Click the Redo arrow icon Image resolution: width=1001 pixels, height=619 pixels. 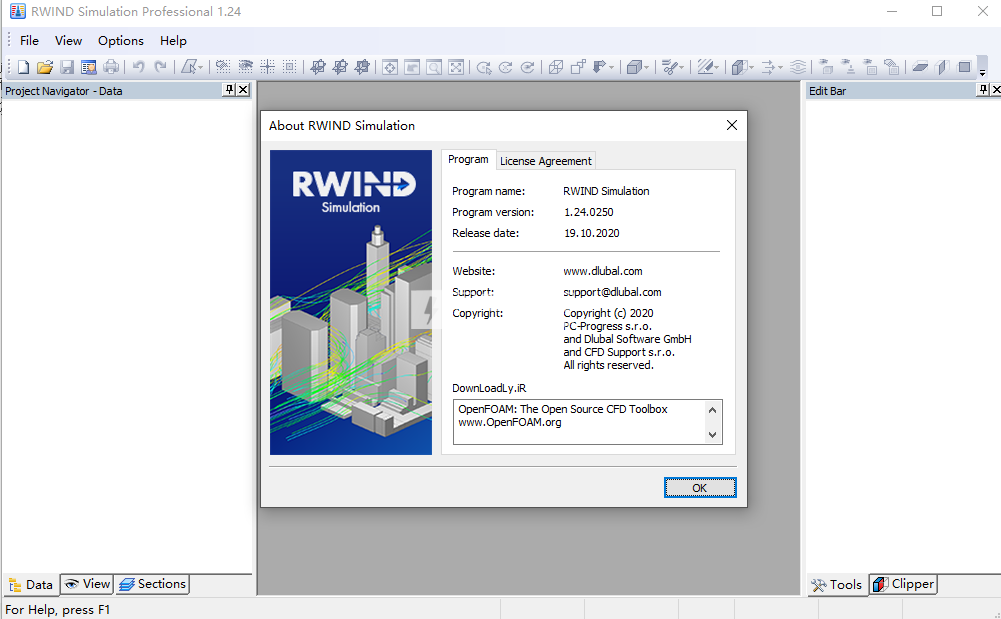[x=161, y=66]
